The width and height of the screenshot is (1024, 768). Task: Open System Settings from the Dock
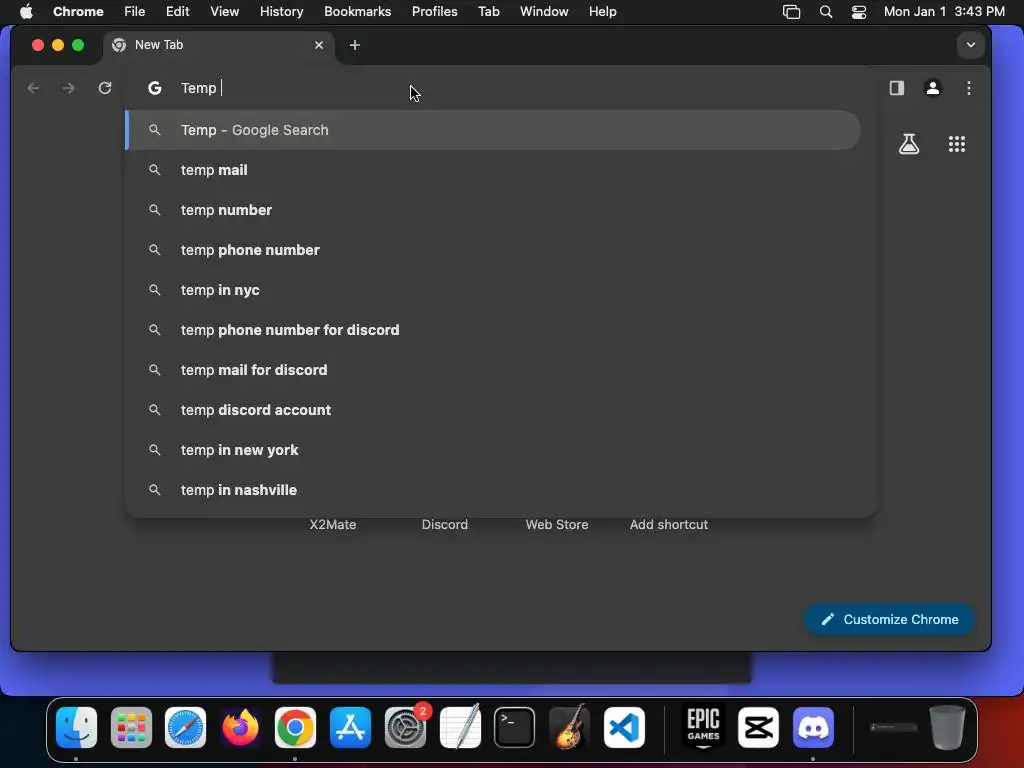pyautogui.click(x=406, y=727)
